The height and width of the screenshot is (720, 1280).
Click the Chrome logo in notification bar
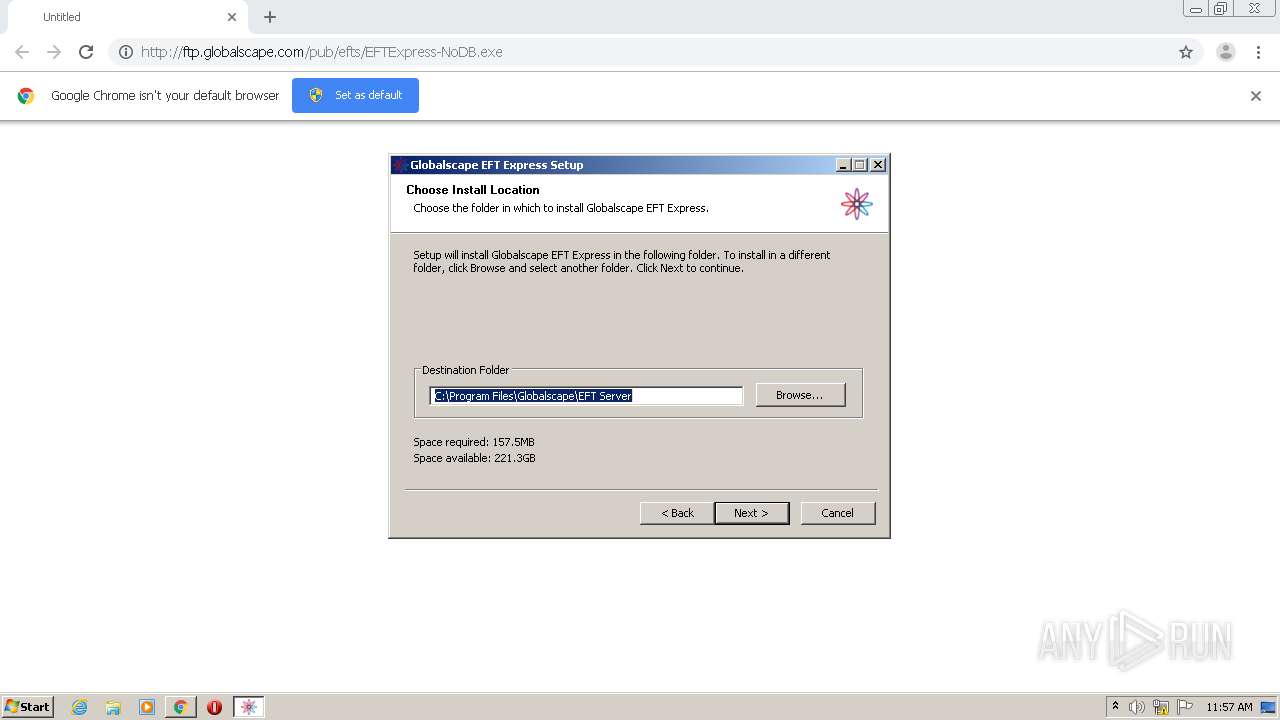(26, 96)
